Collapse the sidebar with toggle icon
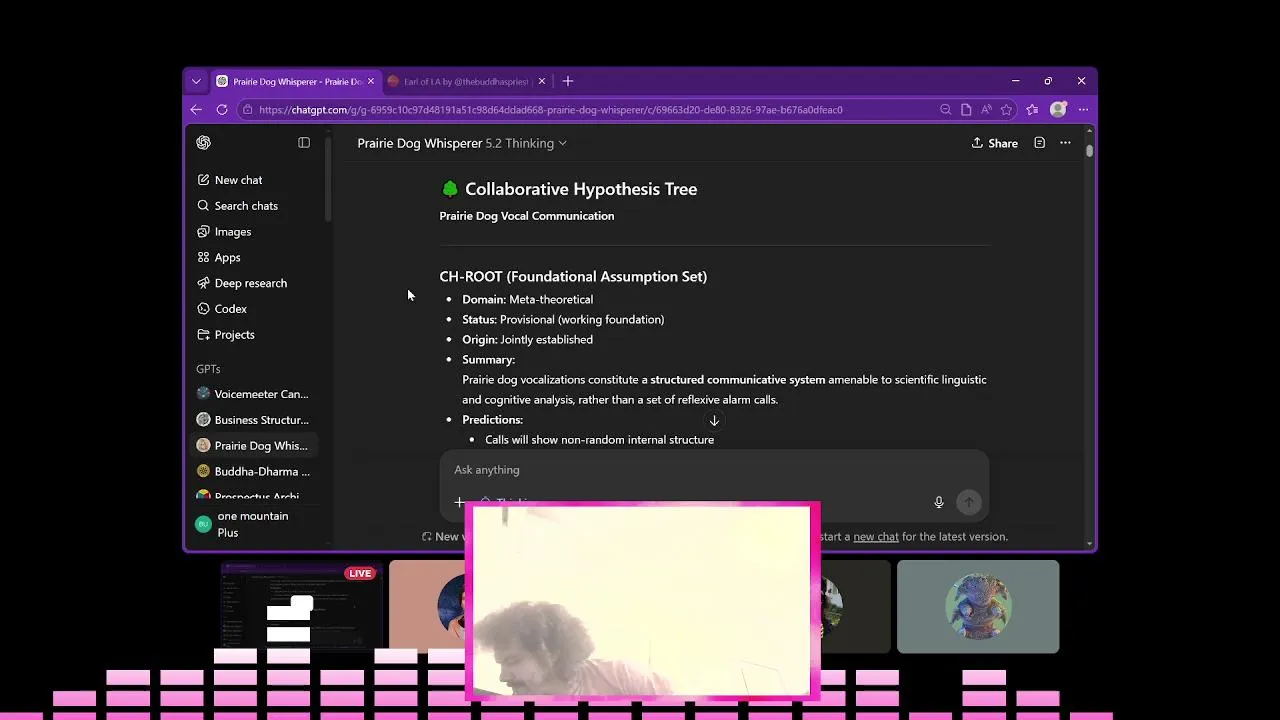Viewport: 1280px width, 720px height. (x=304, y=143)
